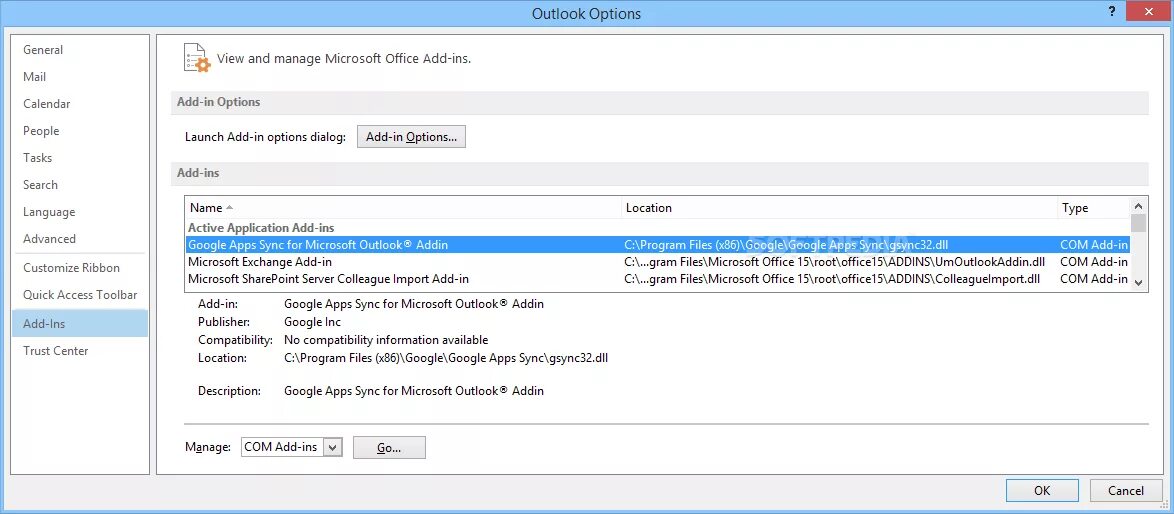Click the Description value text
1174x514 pixels.
click(x=413, y=391)
